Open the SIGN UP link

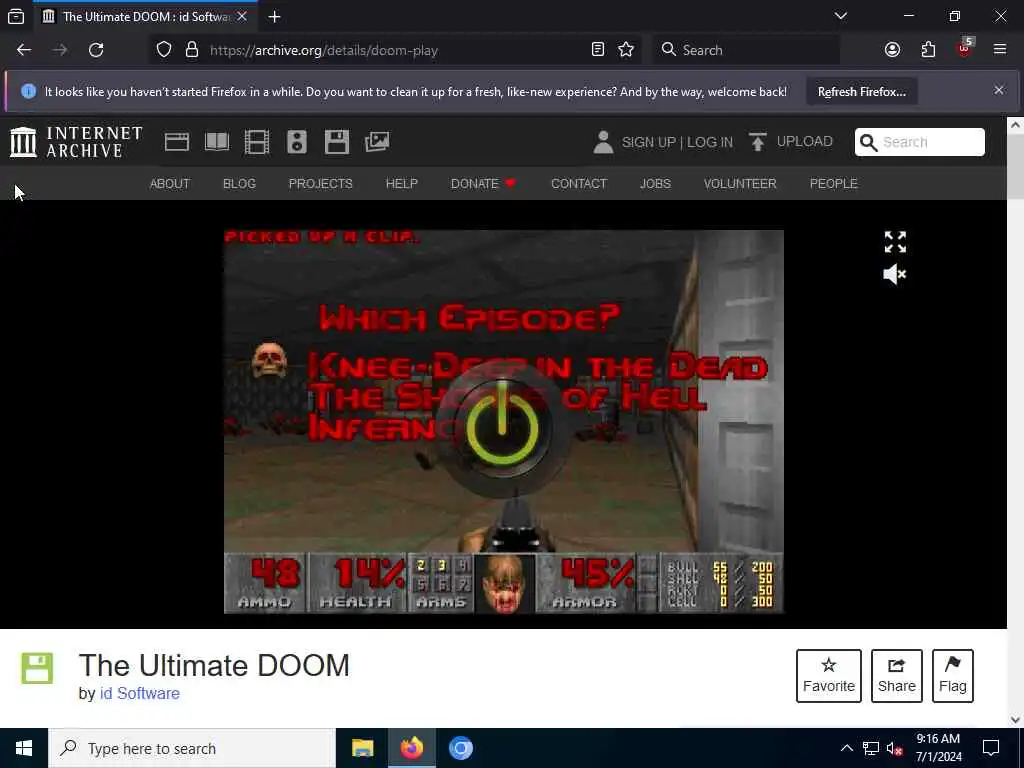(x=648, y=142)
